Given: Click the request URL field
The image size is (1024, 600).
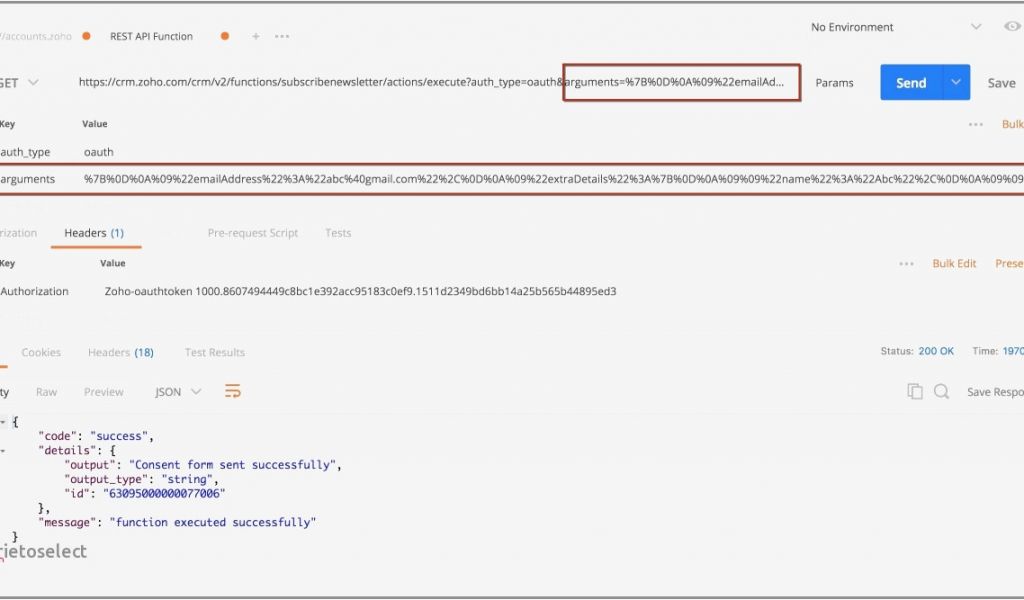Looking at the screenshot, I should pos(431,82).
